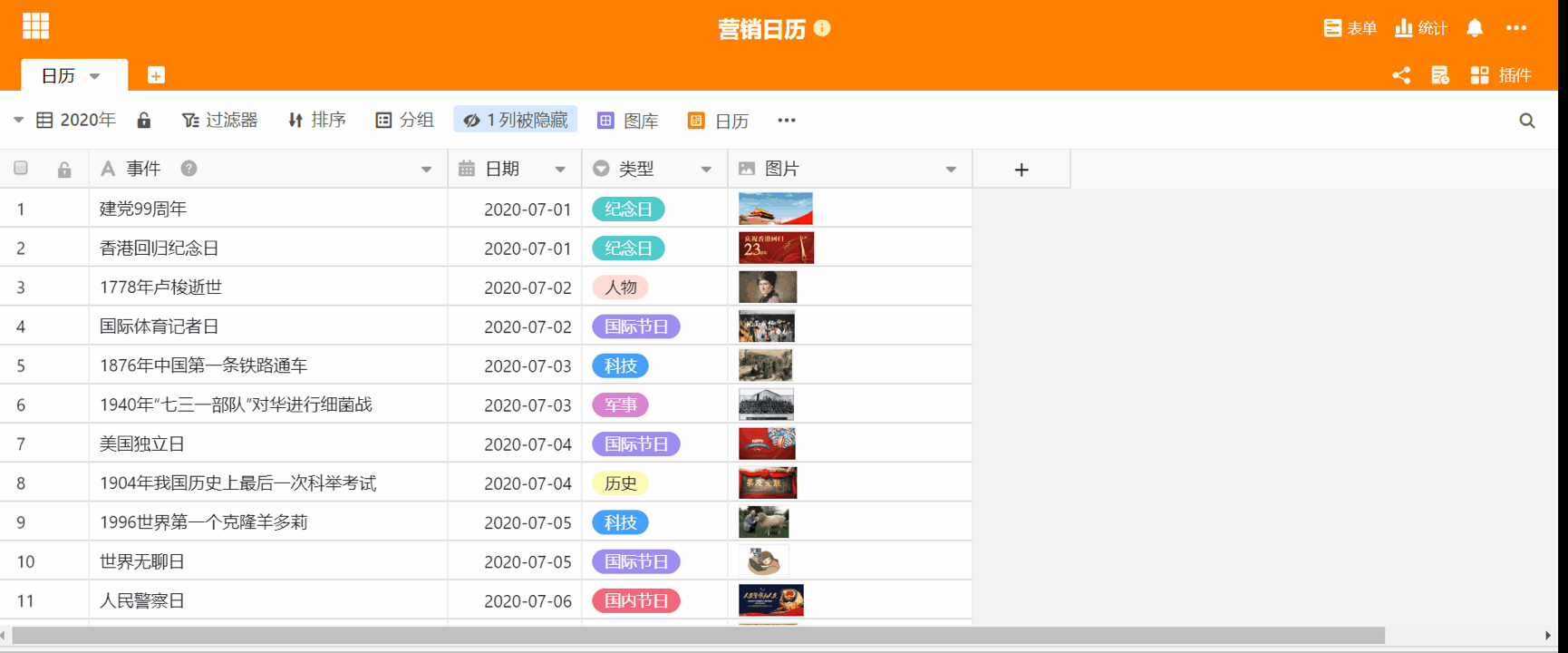
Task: Click row number 5
Action: coord(21,365)
